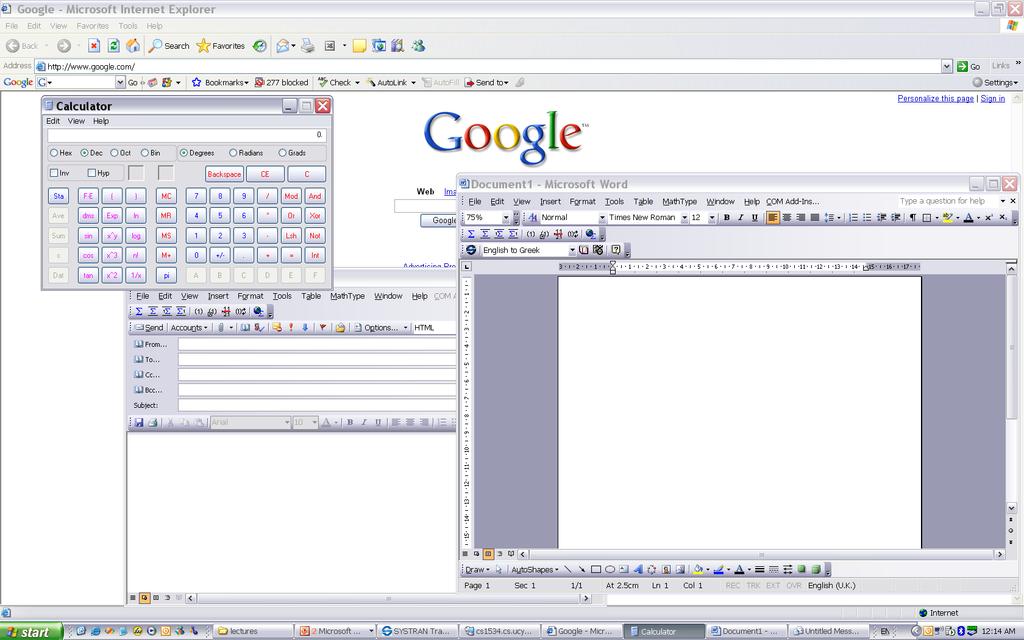Open the Format menu in Word
Screen dimensions: 1024x640
582,201
